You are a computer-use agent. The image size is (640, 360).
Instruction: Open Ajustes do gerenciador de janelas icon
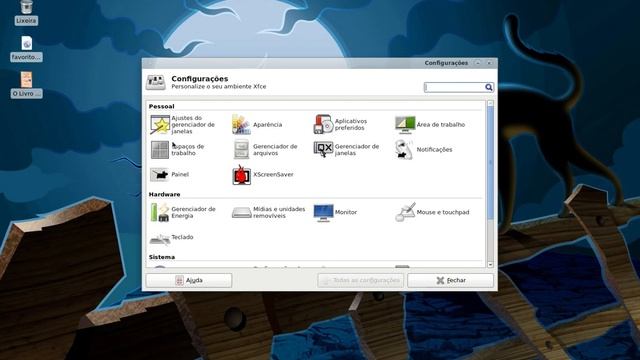[x=160, y=124]
